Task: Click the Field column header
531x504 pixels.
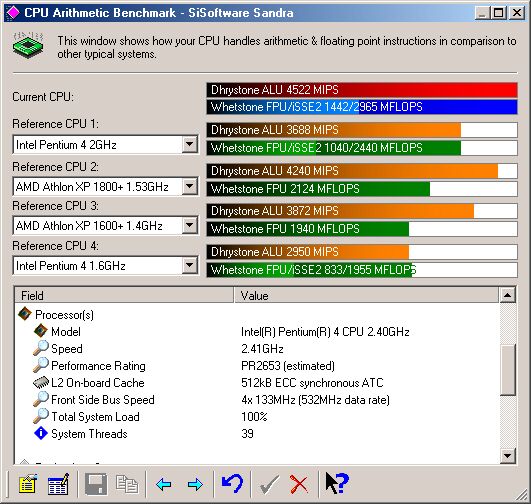Action: coord(124,295)
